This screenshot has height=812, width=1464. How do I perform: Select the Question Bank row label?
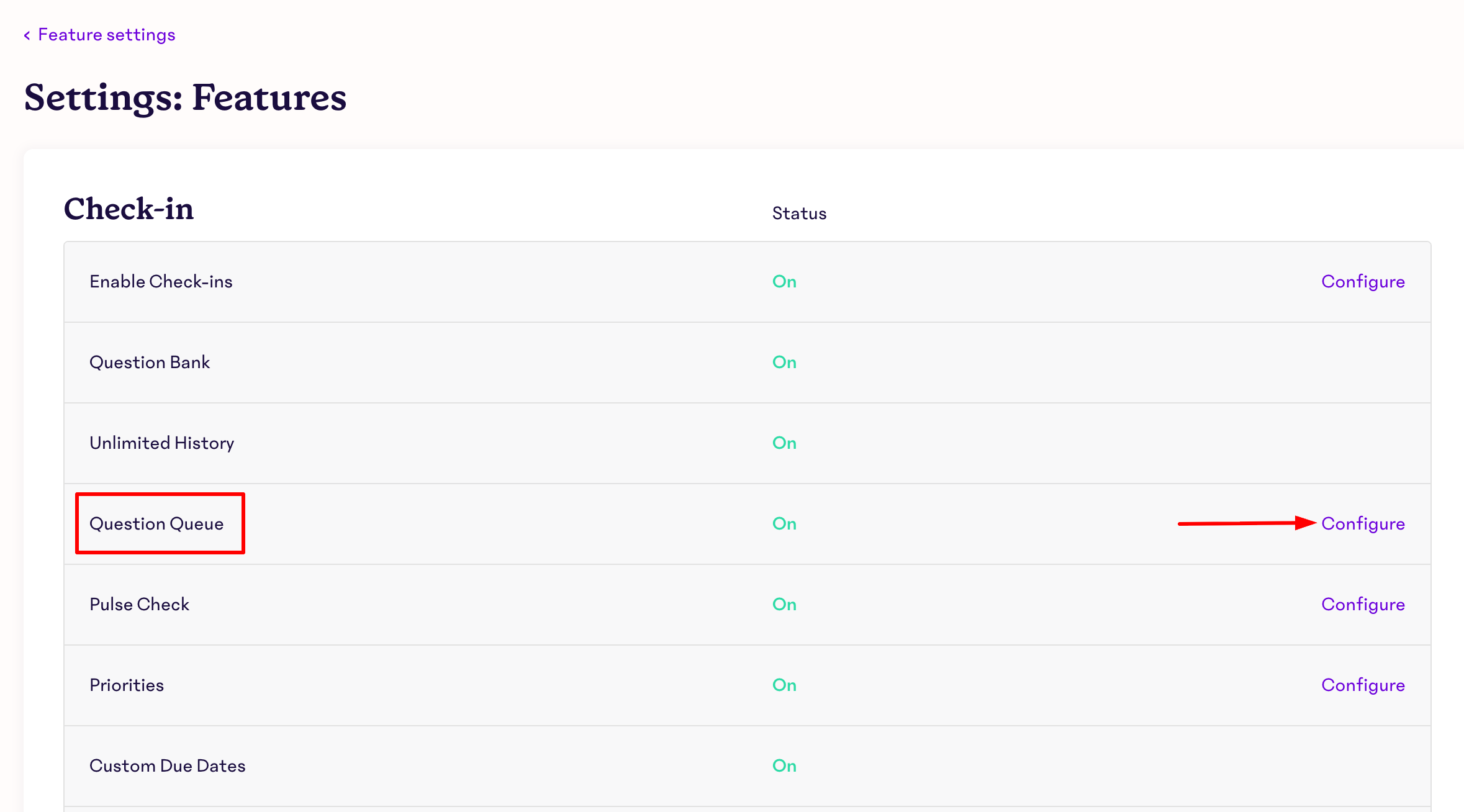pyautogui.click(x=150, y=362)
